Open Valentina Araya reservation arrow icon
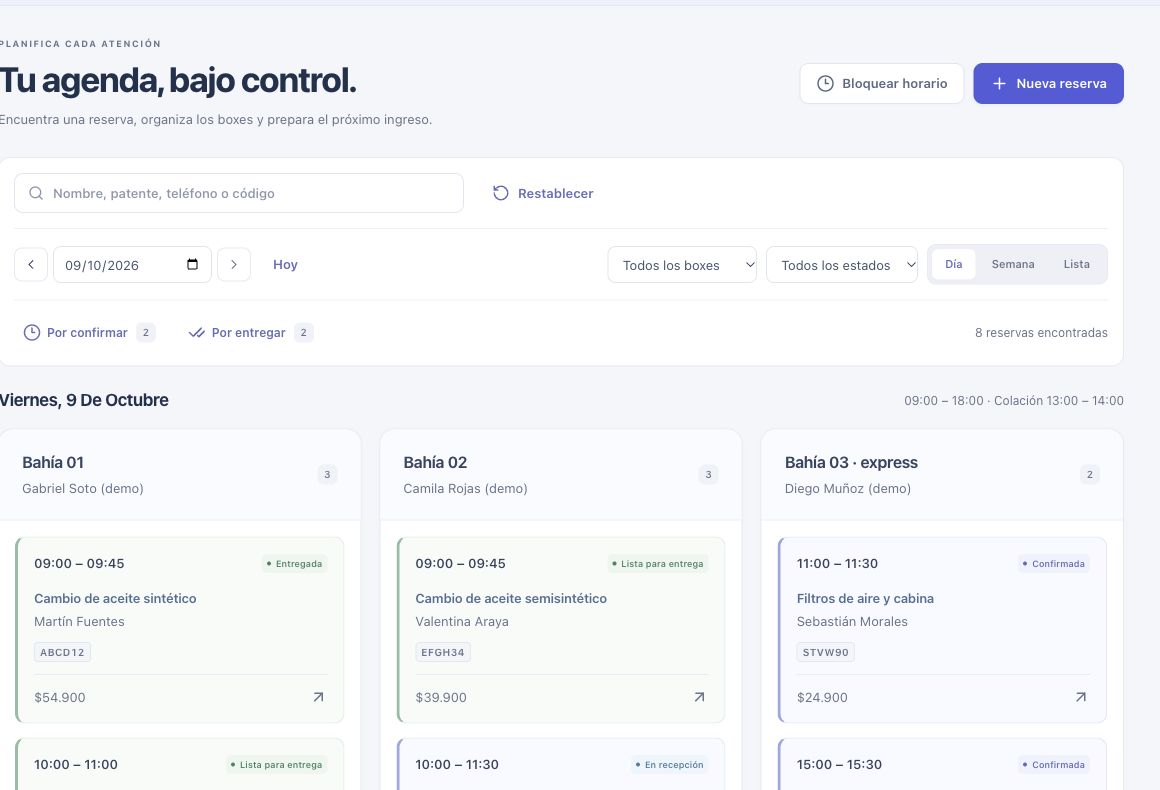 click(x=699, y=697)
